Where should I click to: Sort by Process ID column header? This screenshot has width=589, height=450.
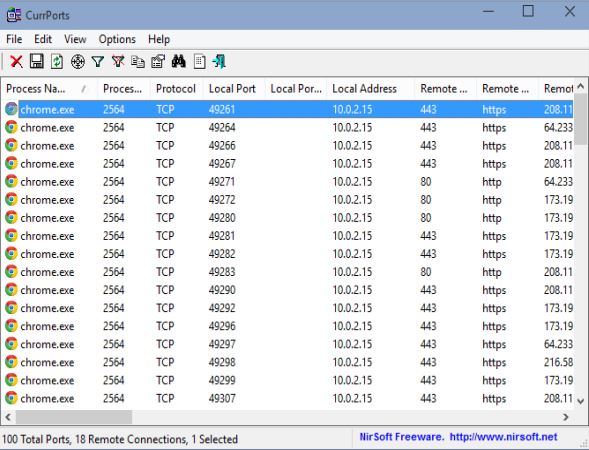pos(124,89)
